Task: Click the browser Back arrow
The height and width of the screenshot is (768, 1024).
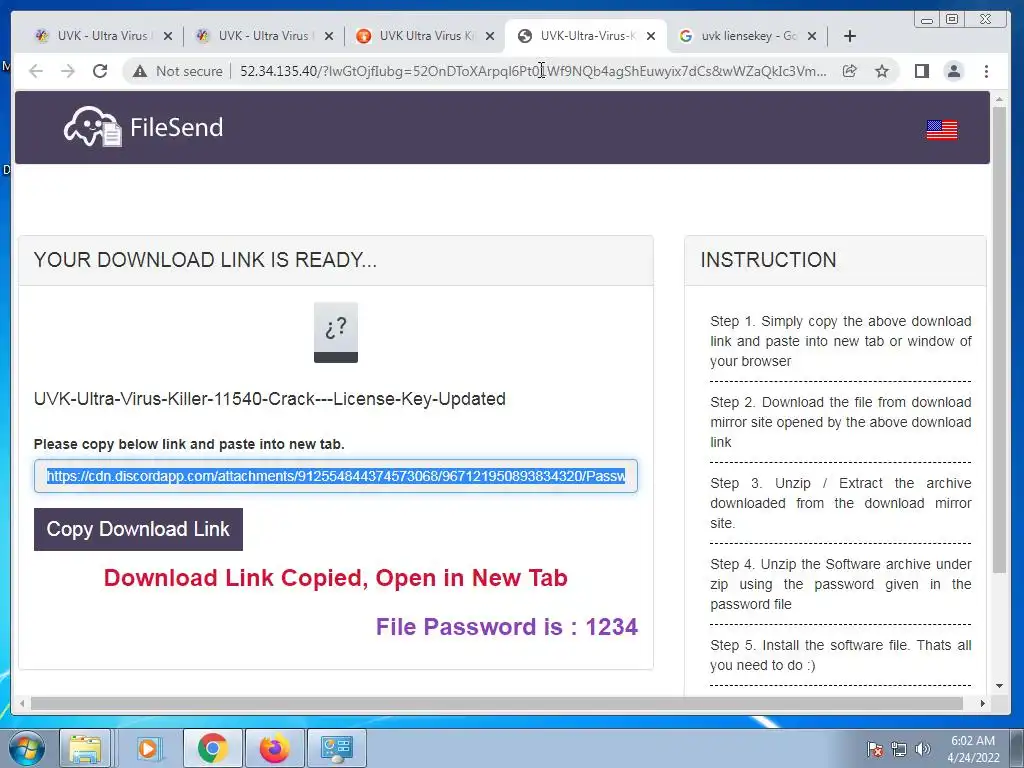Action: 36,71
